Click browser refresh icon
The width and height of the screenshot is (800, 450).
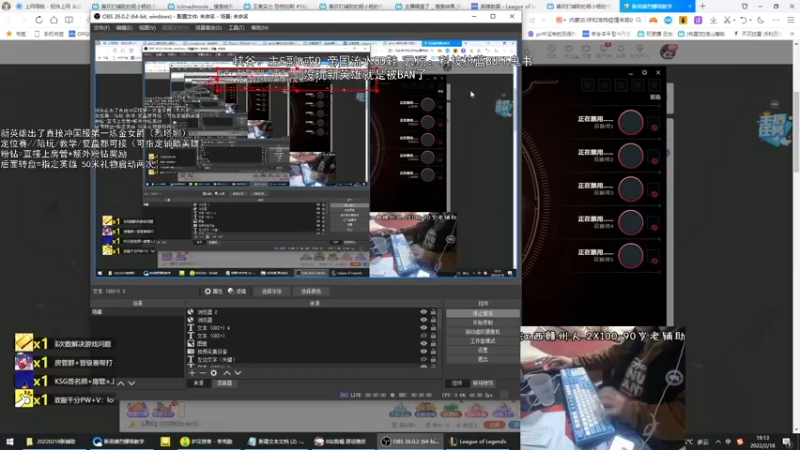point(39,20)
